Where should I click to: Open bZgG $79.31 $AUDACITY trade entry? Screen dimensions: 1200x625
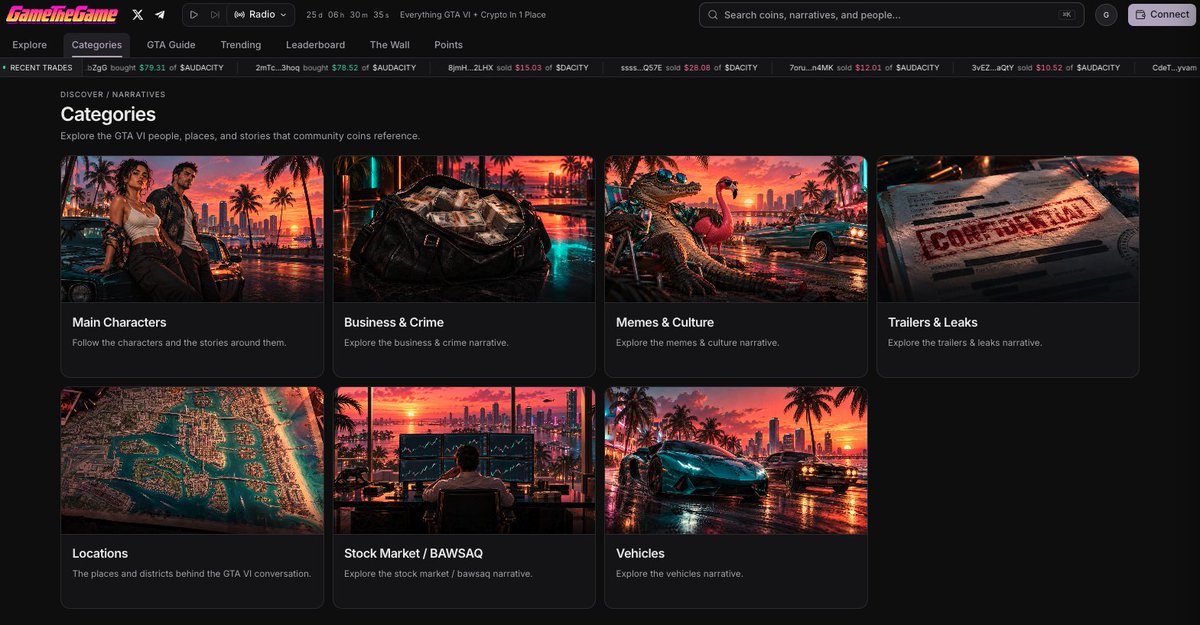click(x=156, y=68)
